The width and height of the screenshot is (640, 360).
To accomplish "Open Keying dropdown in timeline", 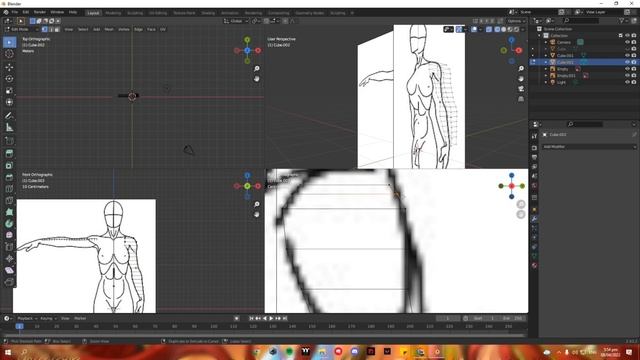I will coord(48,318).
